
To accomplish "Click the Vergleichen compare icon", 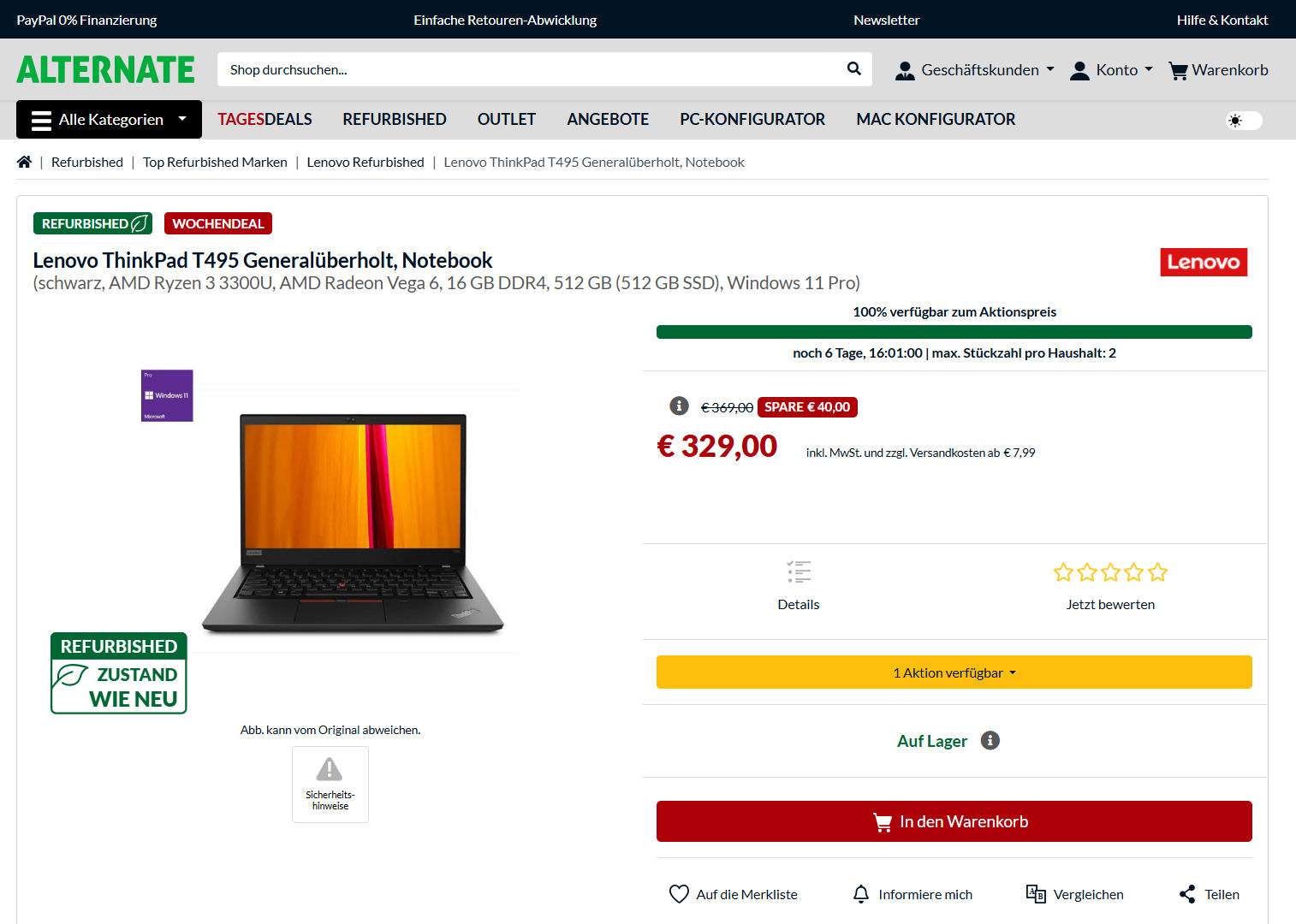I will (x=1036, y=894).
